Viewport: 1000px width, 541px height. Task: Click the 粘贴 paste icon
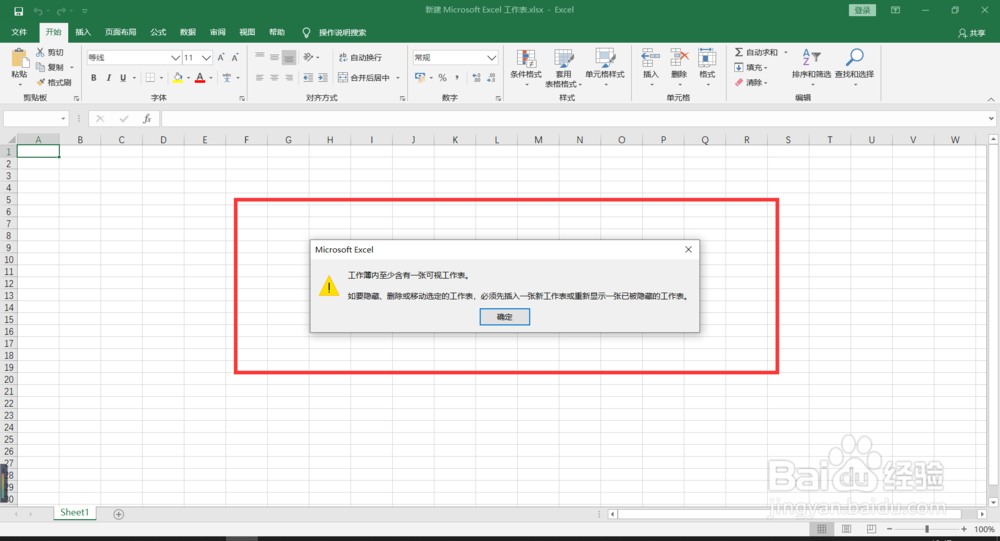tap(19, 59)
